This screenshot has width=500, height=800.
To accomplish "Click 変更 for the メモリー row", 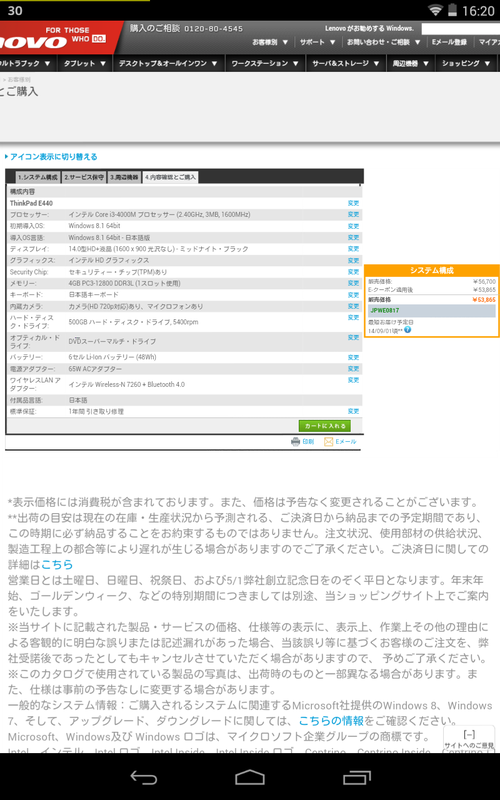I will tap(354, 283).
